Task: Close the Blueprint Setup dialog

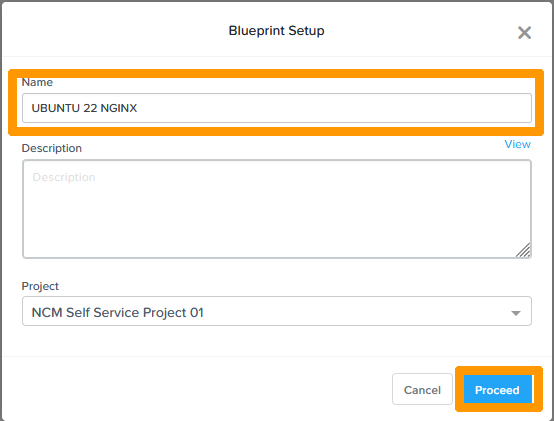Action: [524, 33]
